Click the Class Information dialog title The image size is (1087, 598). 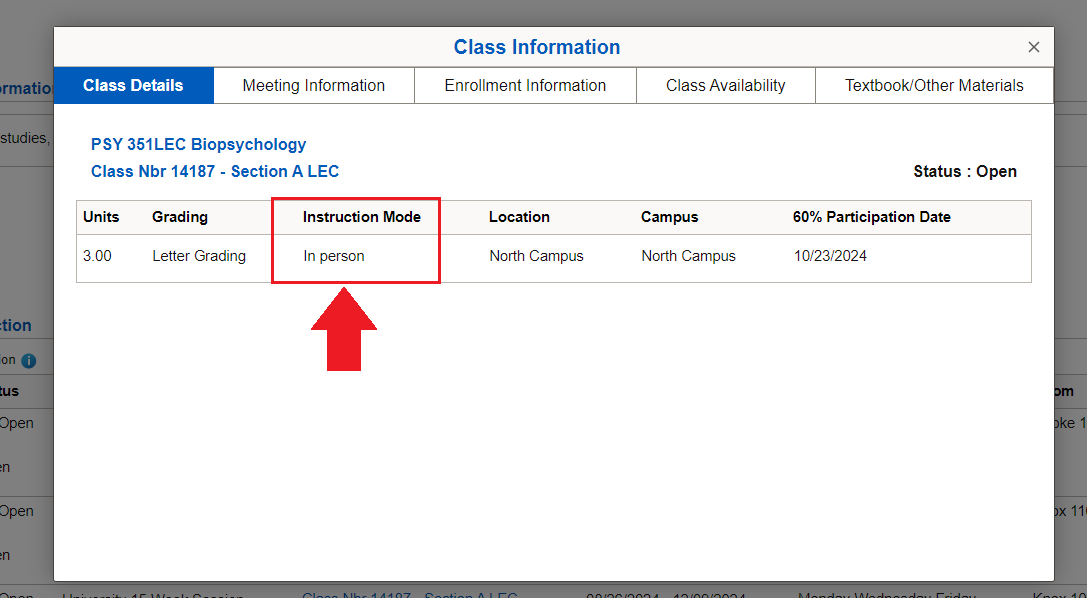[536, 46]
